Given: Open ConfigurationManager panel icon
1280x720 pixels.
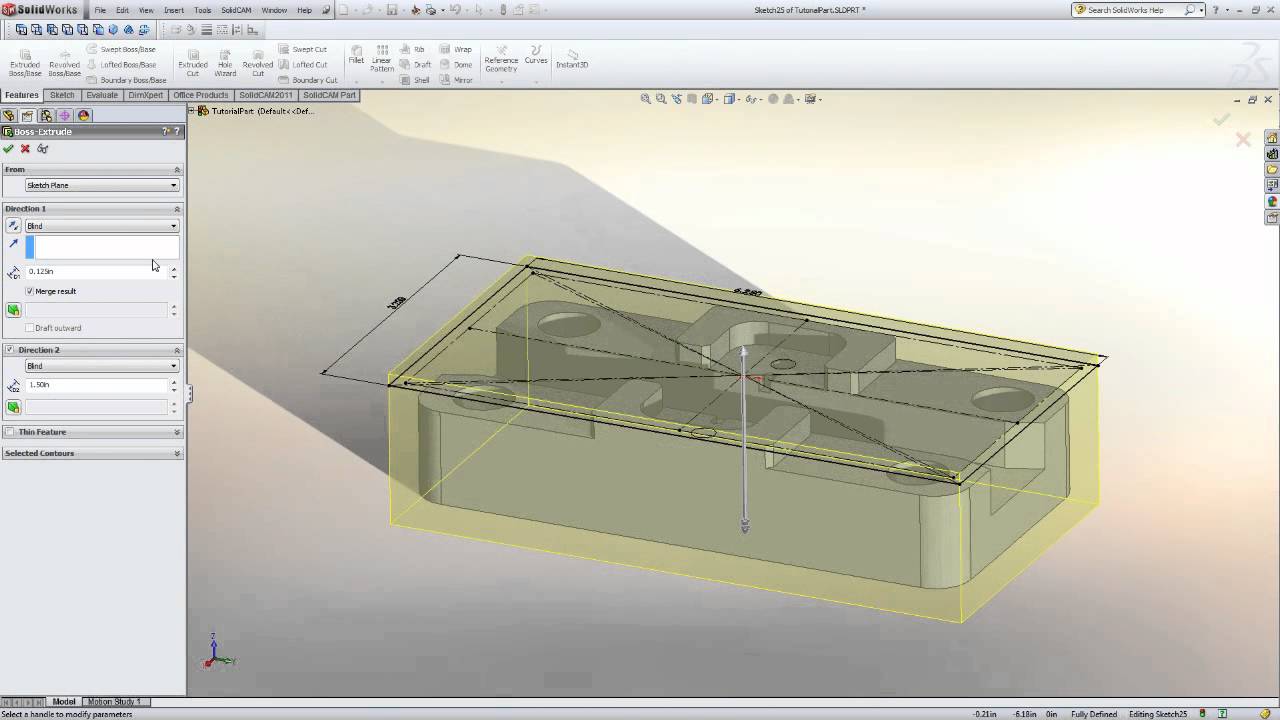Looking at the screenshot, I should pyautogui.click(x=46, y=116).
